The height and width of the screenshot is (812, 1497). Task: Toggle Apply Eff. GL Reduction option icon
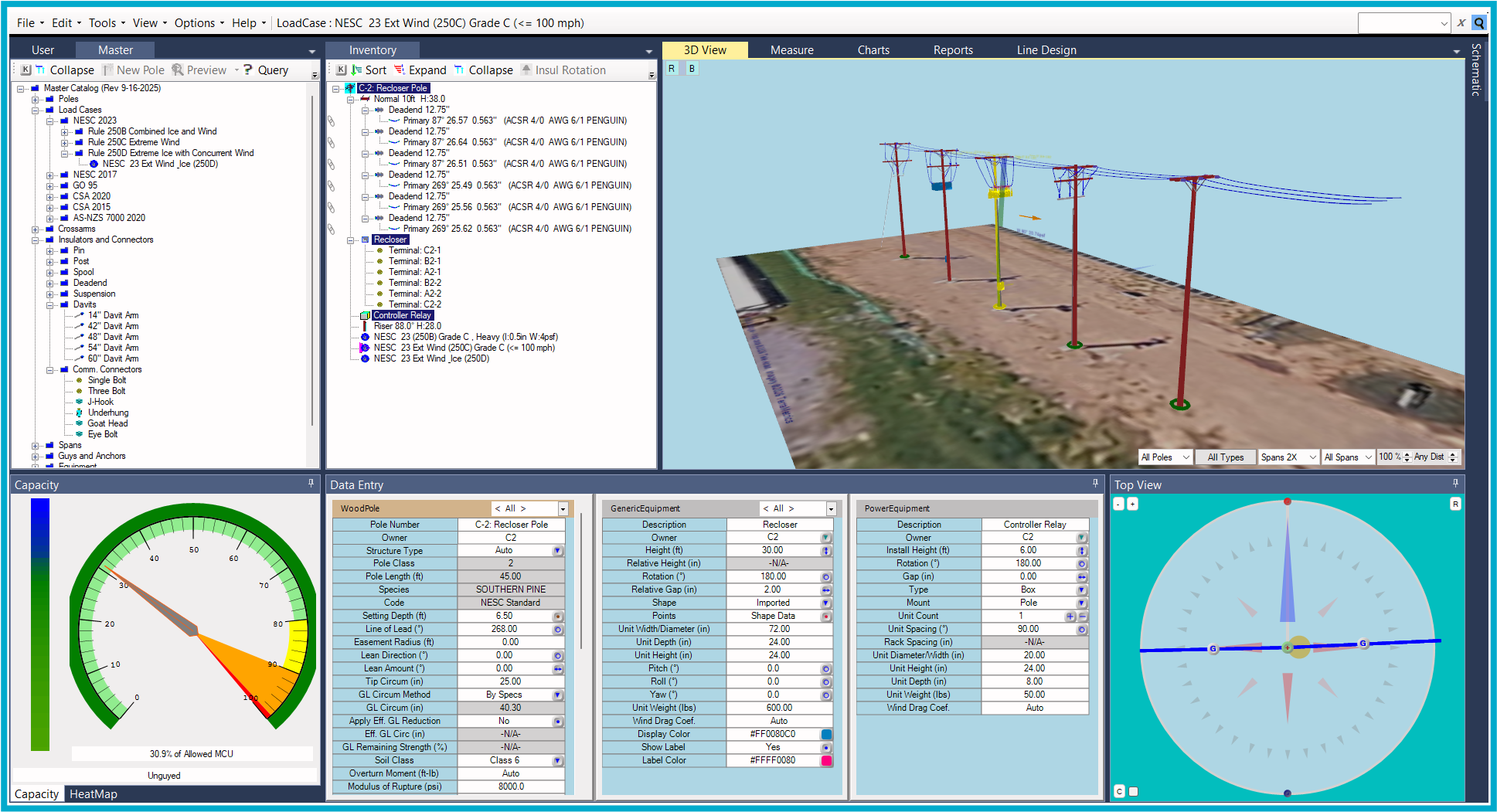click(x=557, y=722)
